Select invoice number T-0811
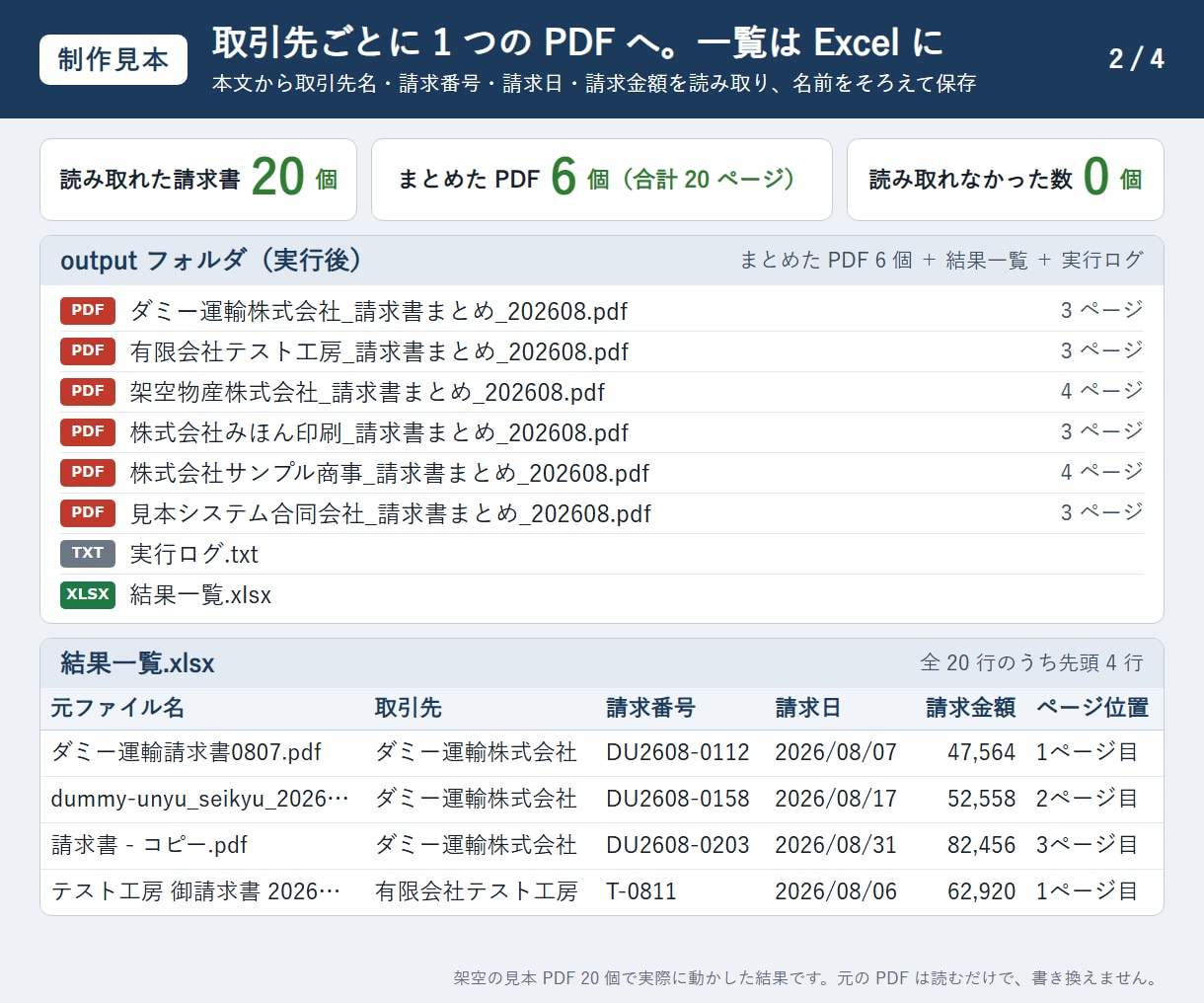Viewport: 1204px width, 1003px height. point(641,891)
